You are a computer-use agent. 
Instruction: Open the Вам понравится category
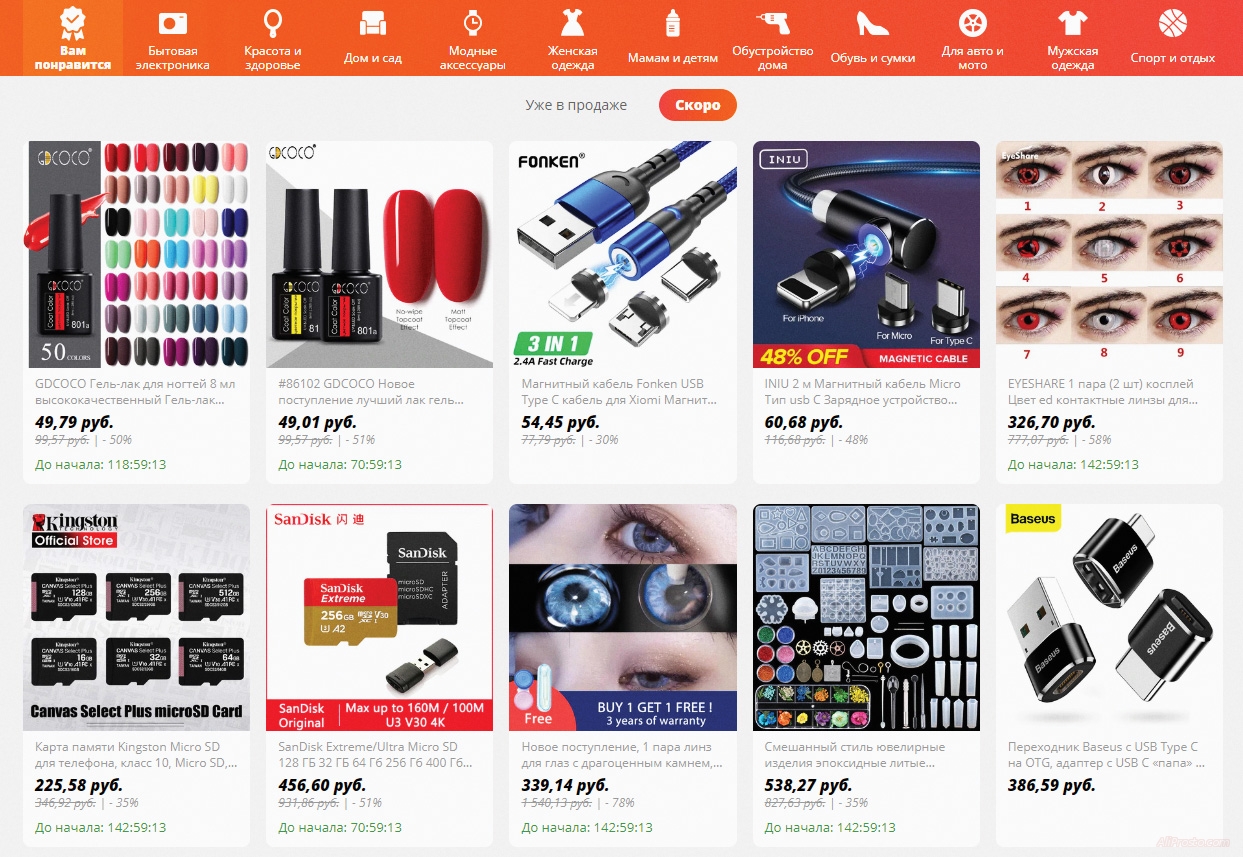73,38
